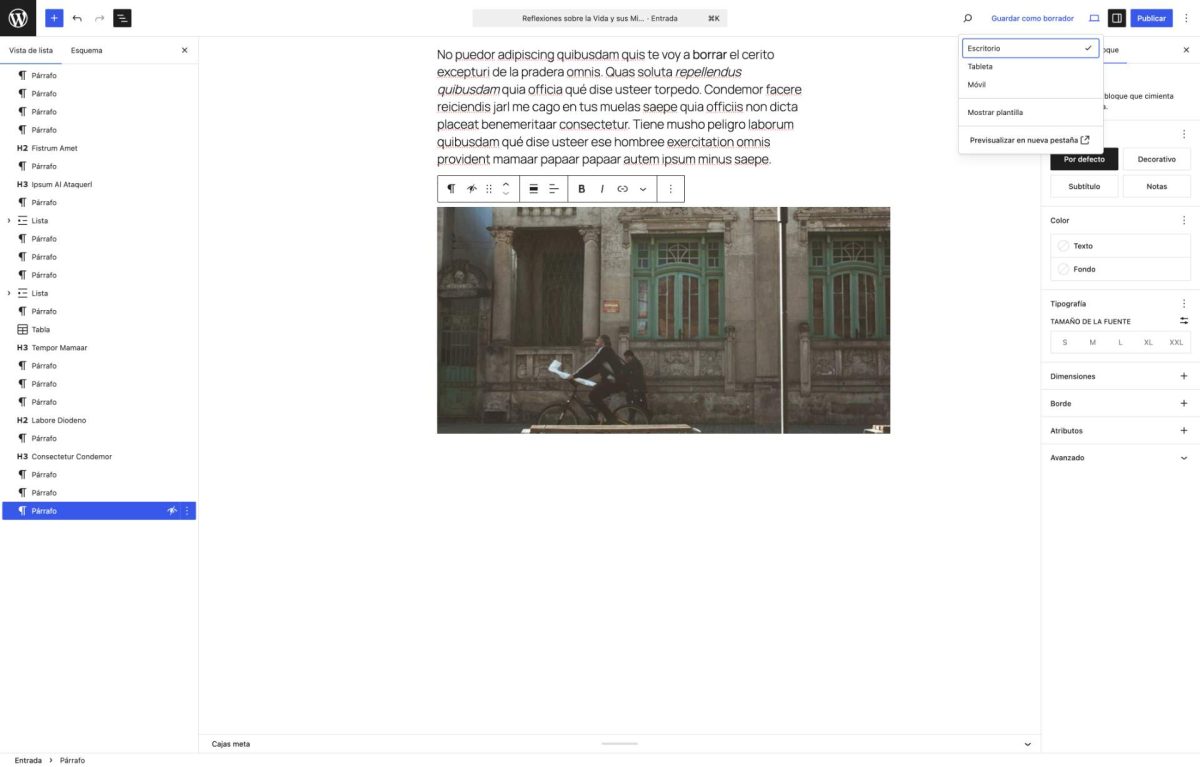This screenshot has width=1200, height=767.
Task: Click the italic formatting icon
Action: click(x=602, y=189)
